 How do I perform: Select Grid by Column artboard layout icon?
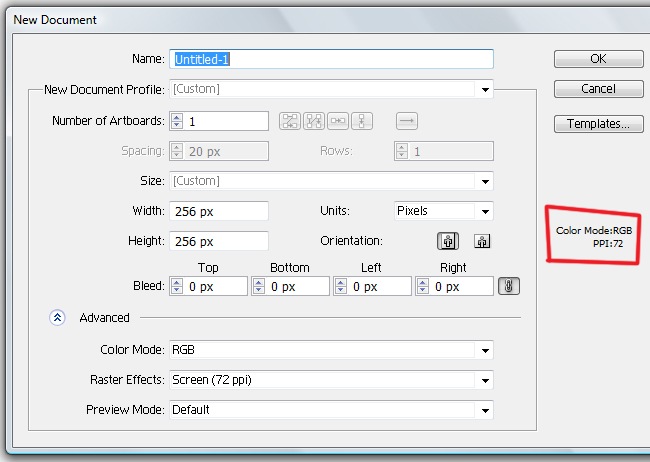(314, 121)
